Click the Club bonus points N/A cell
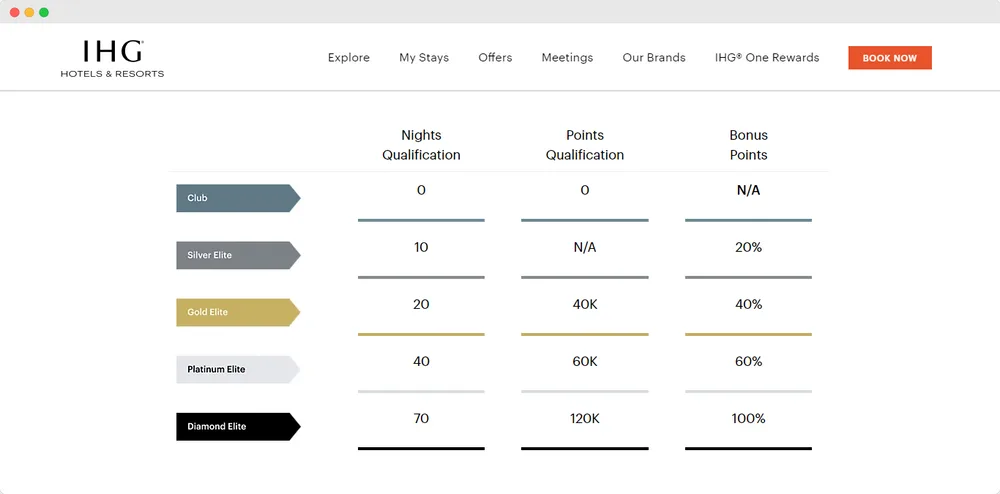 click(x=749, y=190)
